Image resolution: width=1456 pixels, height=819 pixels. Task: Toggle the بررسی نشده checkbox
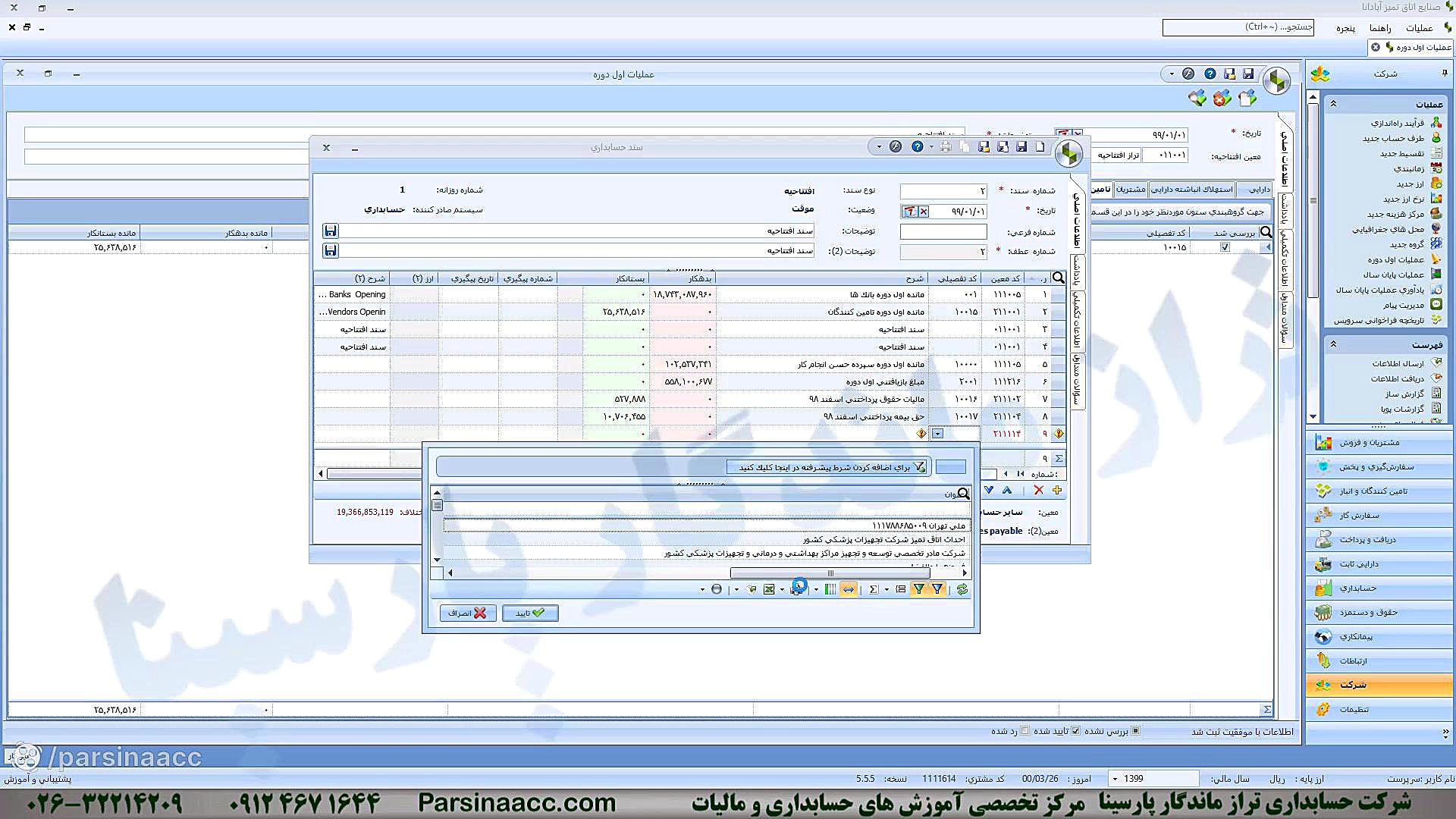1135,731
